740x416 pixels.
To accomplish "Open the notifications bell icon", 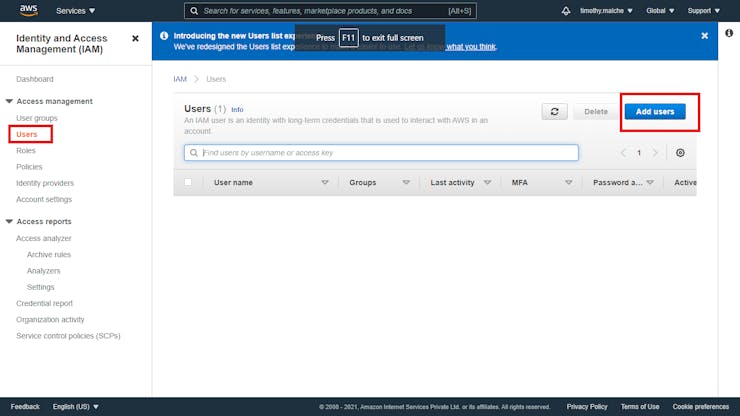I will (x=565, y=11).
